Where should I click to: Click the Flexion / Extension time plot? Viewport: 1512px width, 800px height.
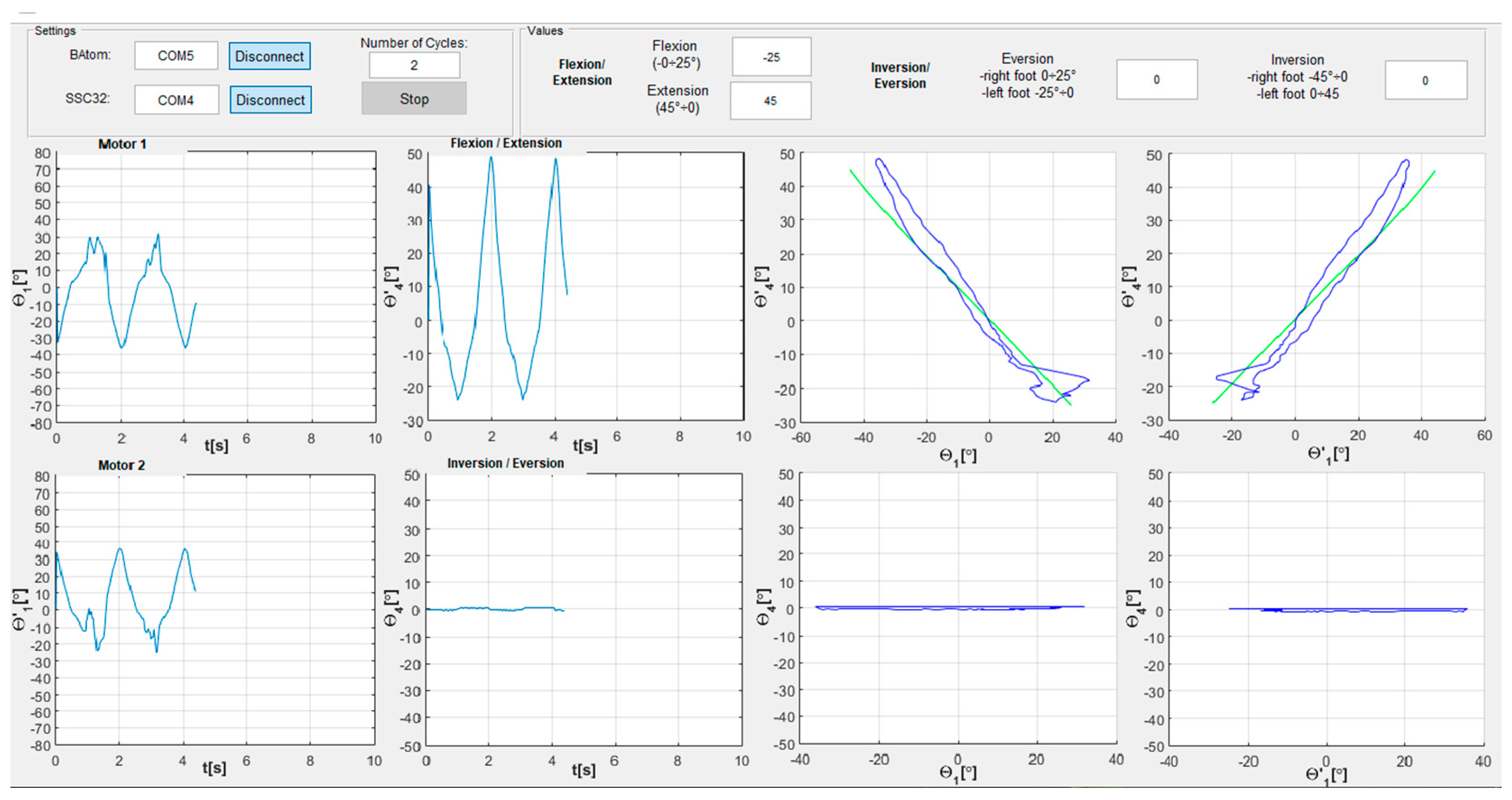tap(586, 287)
